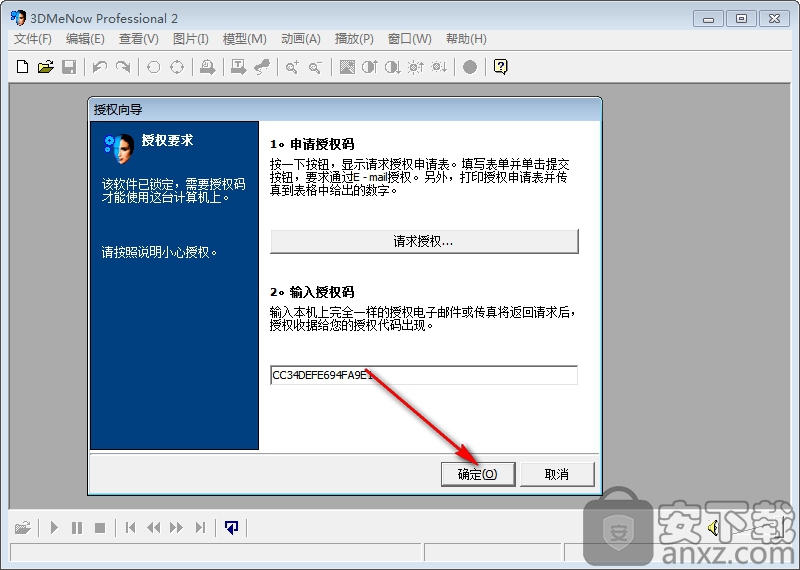Click the Play button in playback bar
The image size is (800, 570).
click(x=54, y=527)
